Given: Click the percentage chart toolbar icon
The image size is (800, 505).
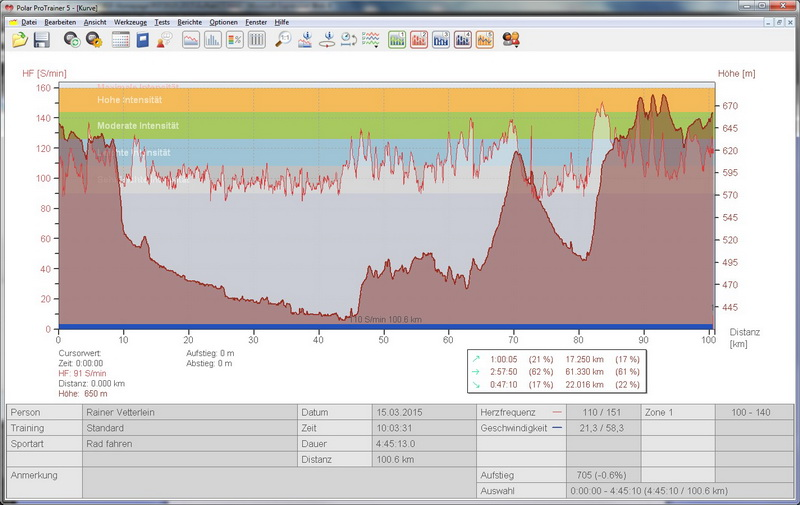Looking at the screenshot, I should [x=235, y=40].
